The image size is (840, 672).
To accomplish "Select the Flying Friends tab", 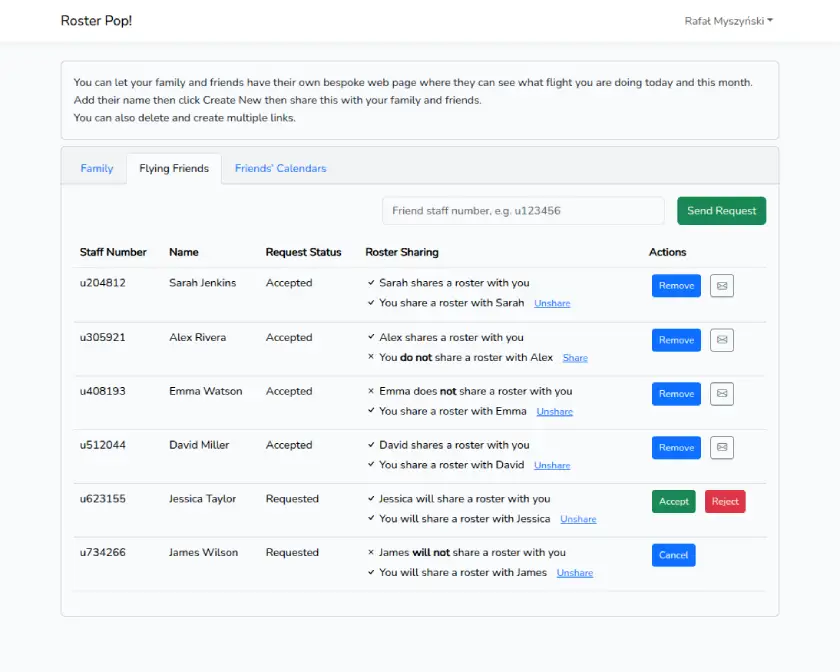I will point(174,168).
